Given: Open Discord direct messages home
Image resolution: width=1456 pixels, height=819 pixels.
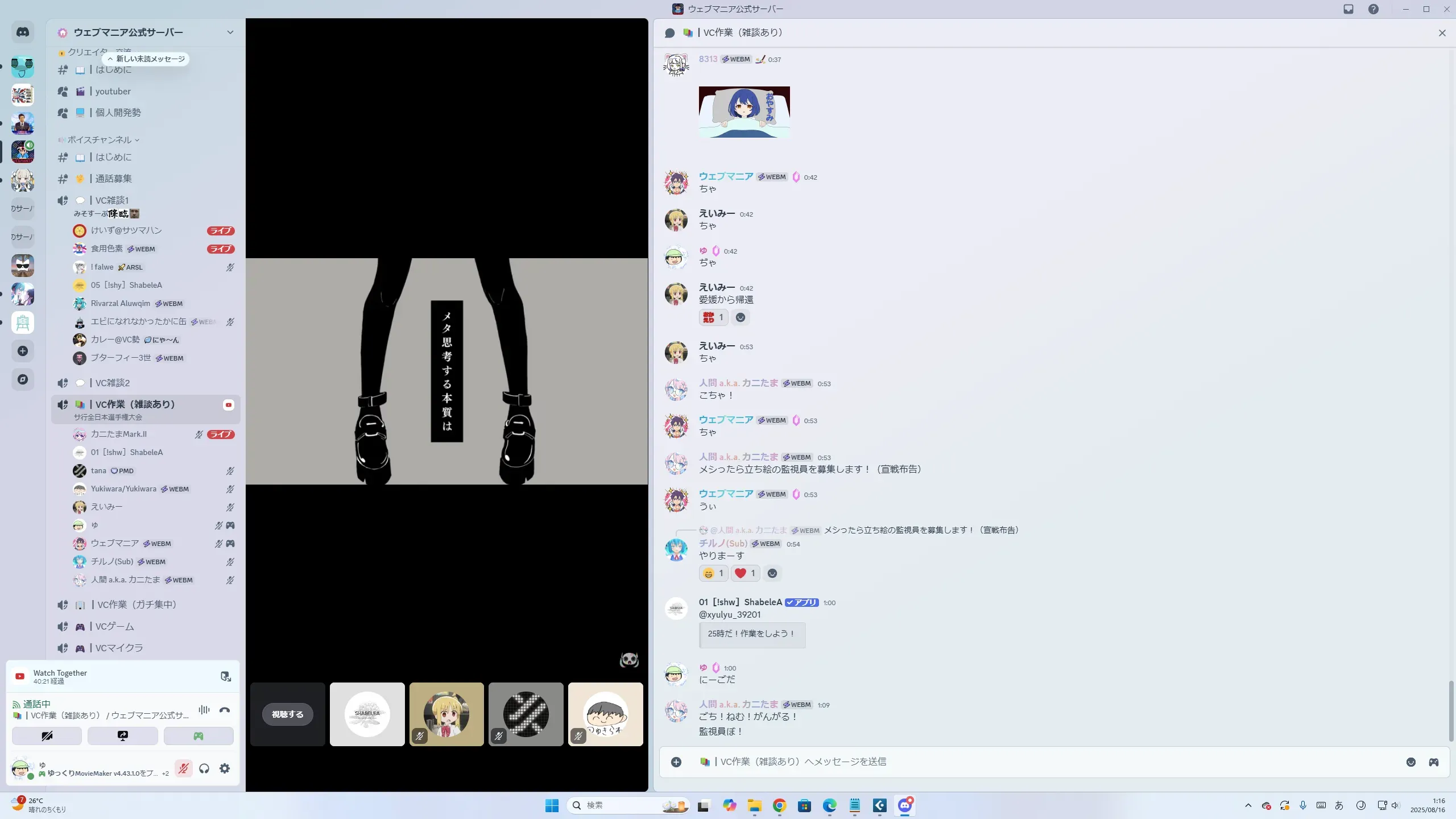Looking at the screenshot, I should coord(23,32).
